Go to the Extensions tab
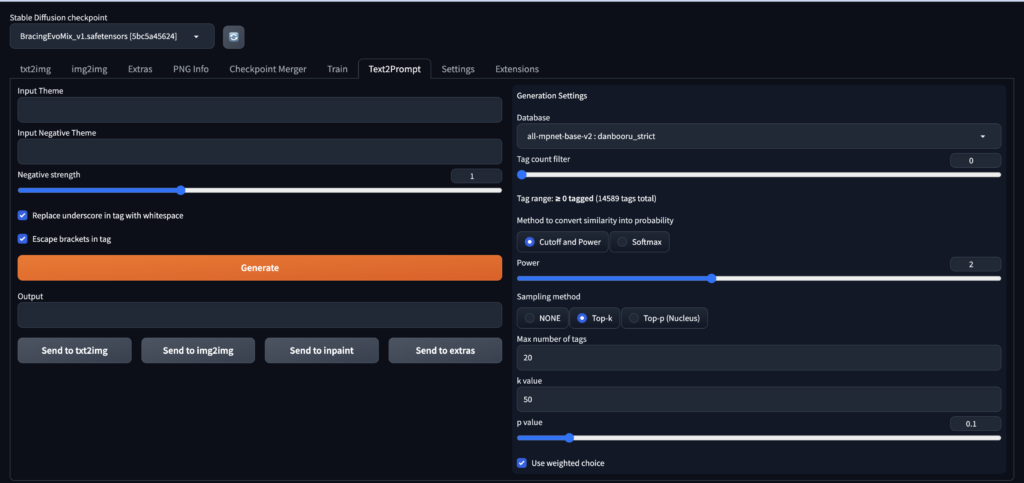The height and width of the screenshot is (483, 1024). point(517,69)
